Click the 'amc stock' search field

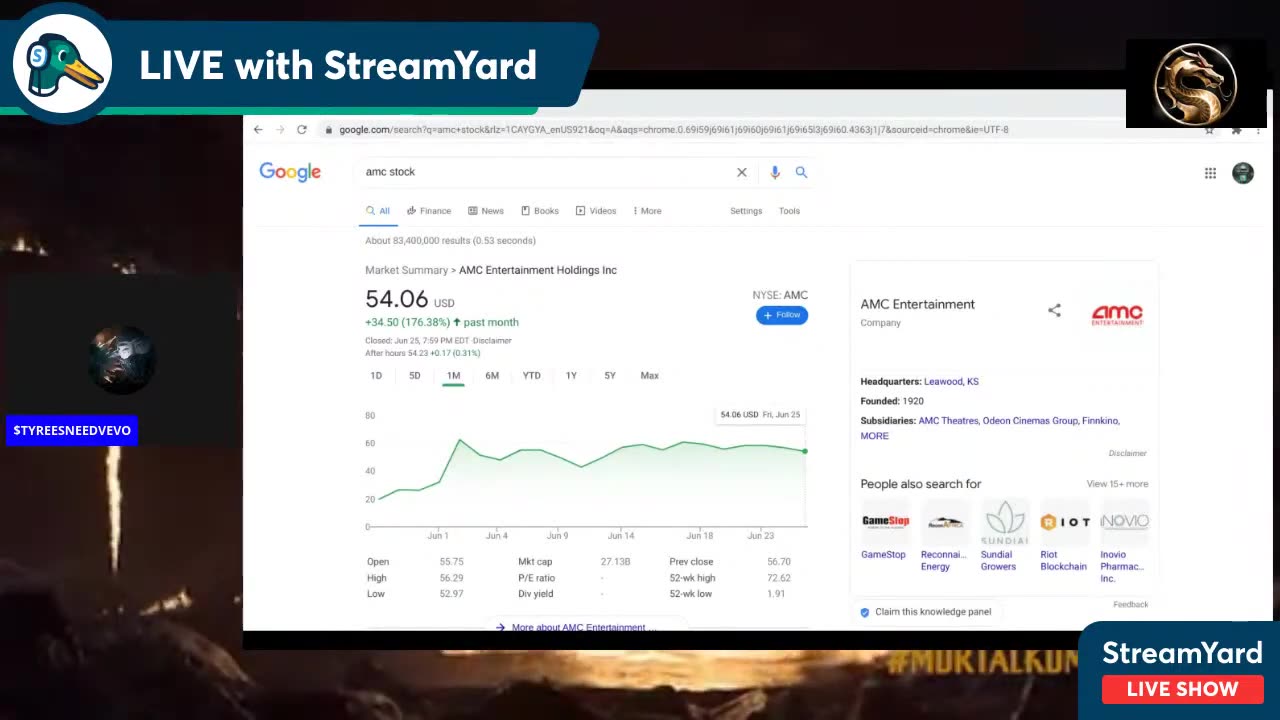(x=545, y=172)
